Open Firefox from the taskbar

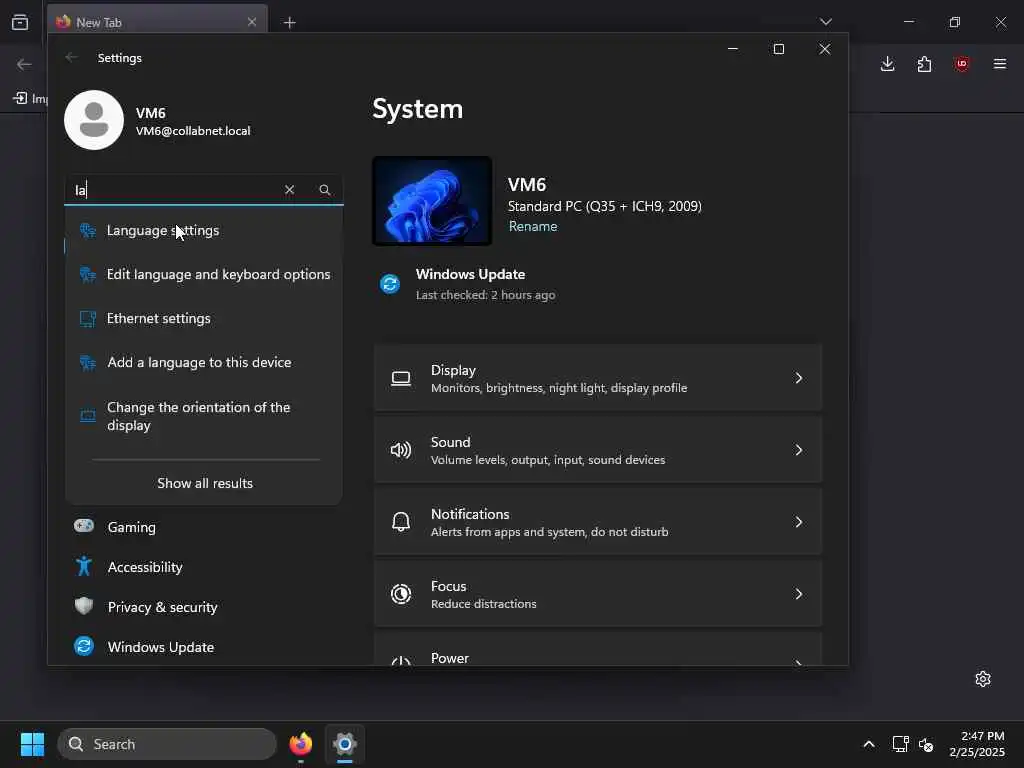click(300, 744)
